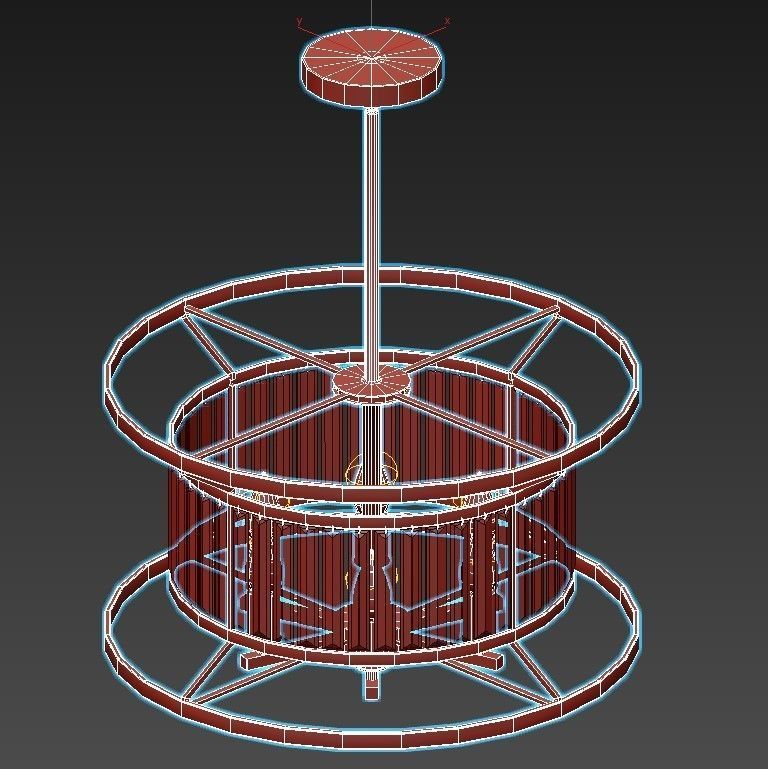Click the y axis label
The image size is (768, 769).
tap(299, 21)
